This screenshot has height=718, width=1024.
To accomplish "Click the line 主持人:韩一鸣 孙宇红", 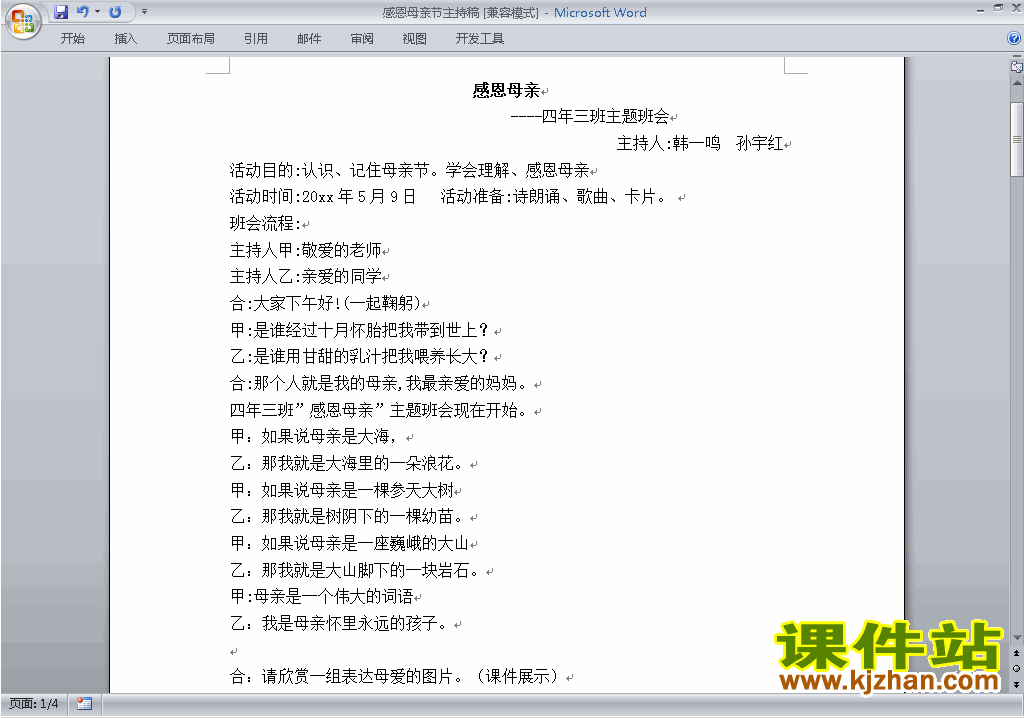I will coord(700,143).
